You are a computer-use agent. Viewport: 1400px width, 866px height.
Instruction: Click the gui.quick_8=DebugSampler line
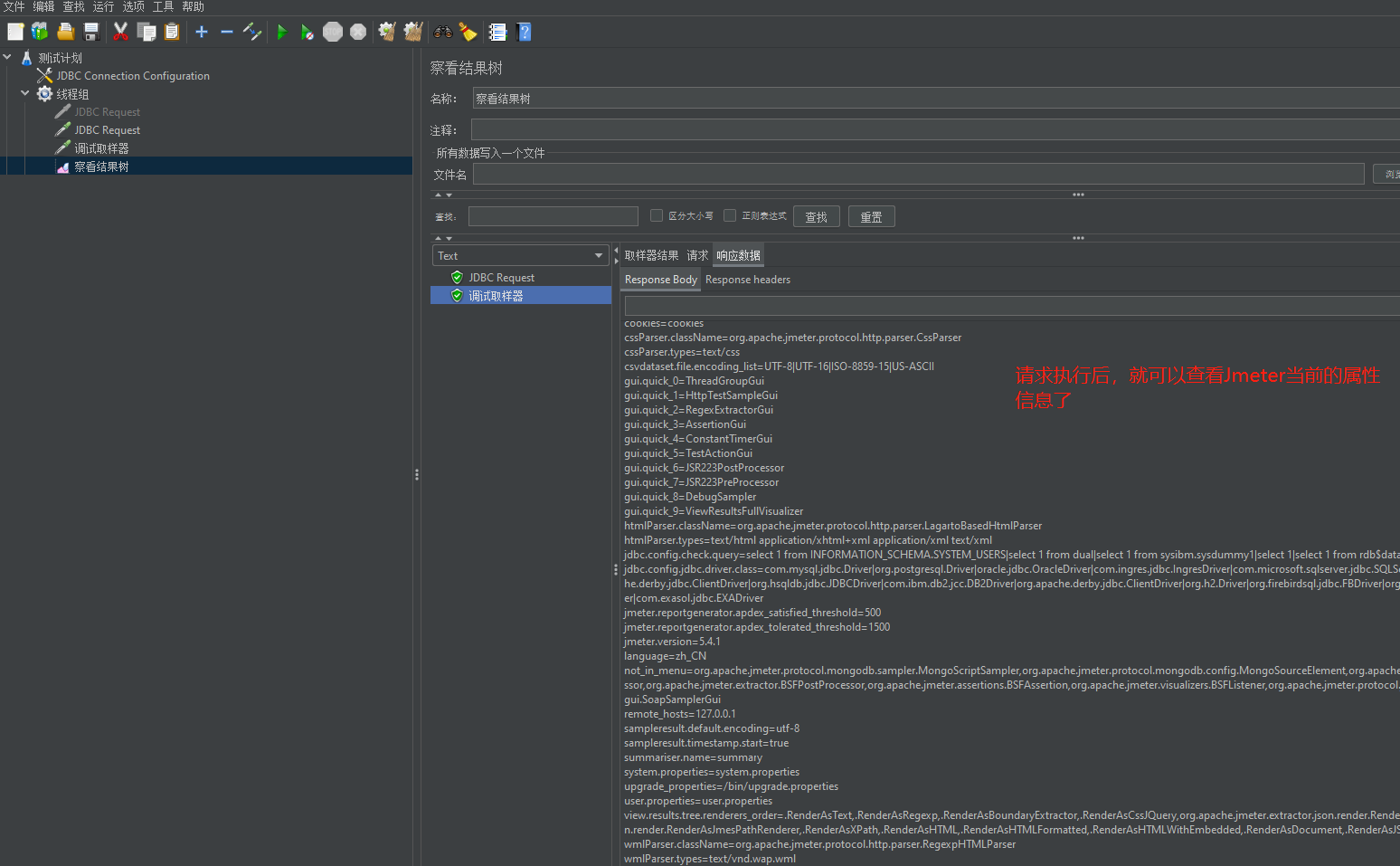coord(690,497)
